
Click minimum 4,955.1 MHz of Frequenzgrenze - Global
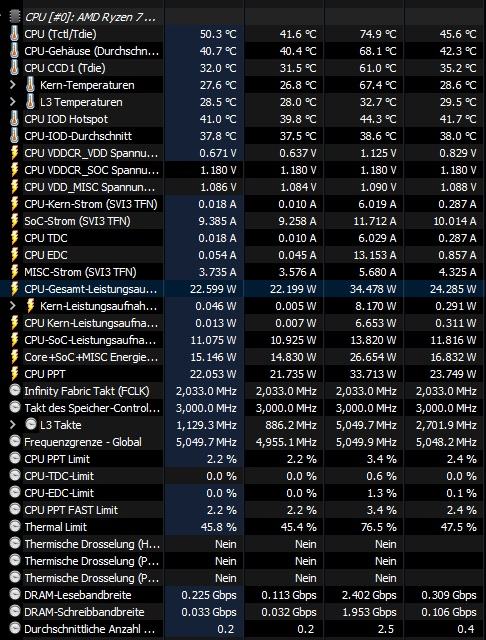pos(286,442)
